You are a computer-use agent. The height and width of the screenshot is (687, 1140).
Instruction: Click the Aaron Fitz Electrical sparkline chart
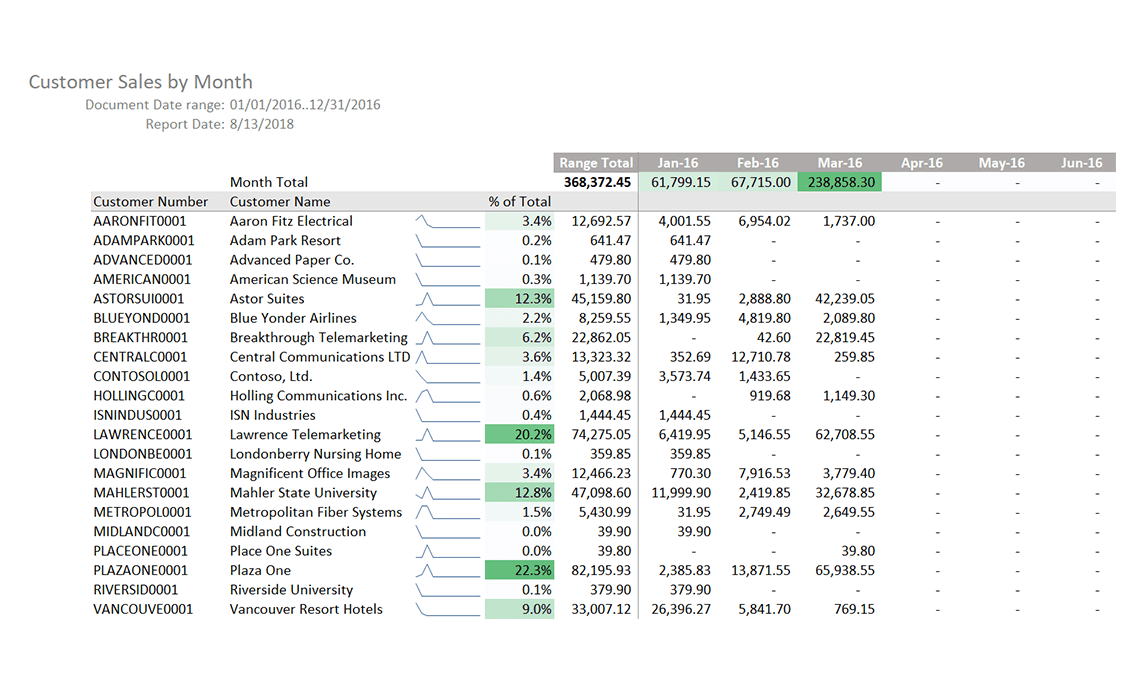coord(447,221)
